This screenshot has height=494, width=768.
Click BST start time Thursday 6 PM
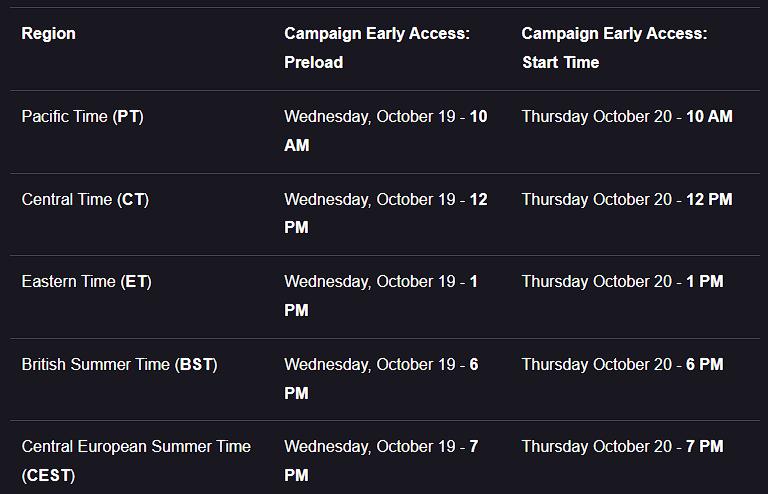coord(622,365)
